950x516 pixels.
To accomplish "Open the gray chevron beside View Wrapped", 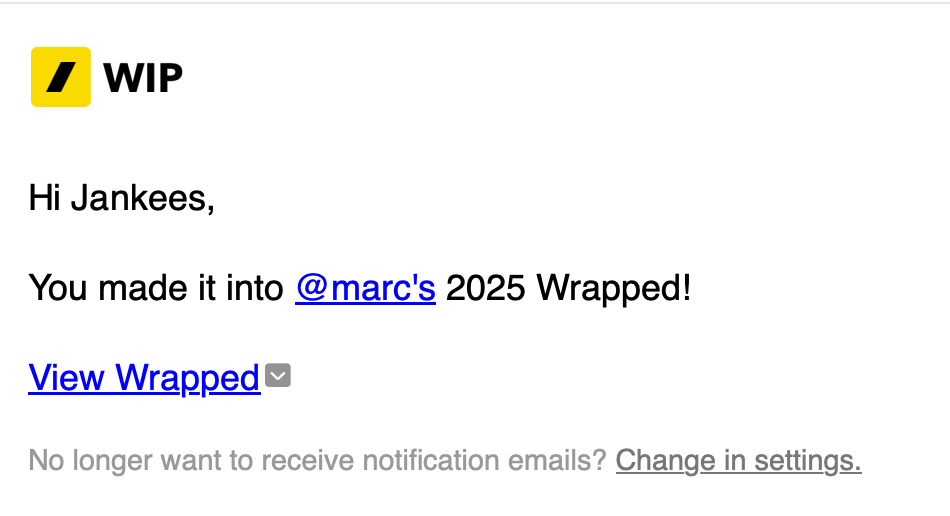I will 278,375.
